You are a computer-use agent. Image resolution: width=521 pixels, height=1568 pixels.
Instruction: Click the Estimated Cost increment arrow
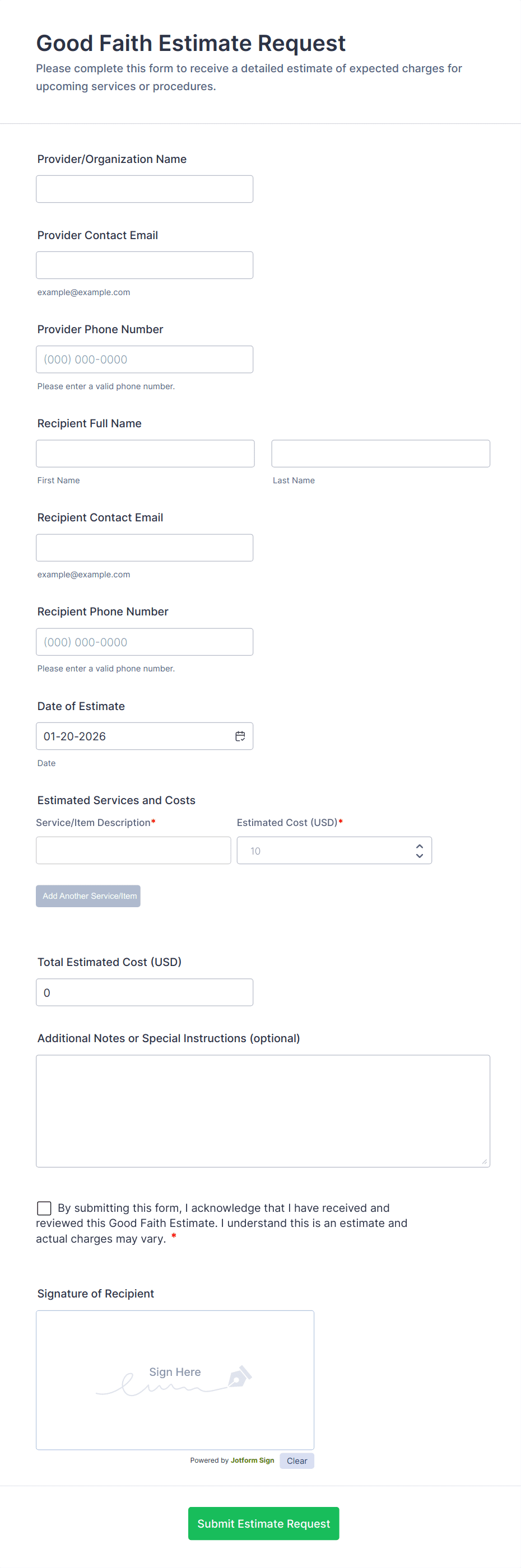[420, 846]
